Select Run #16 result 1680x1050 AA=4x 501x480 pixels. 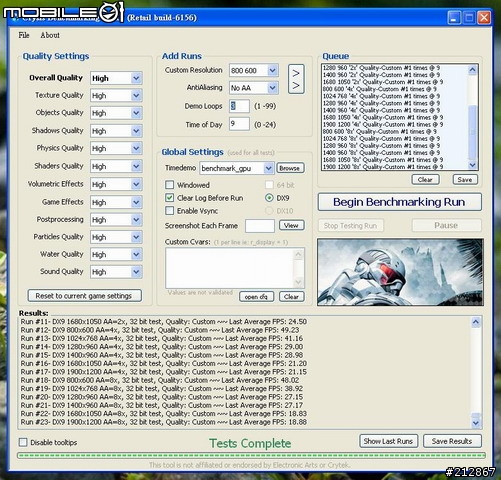tap(163, 363)
